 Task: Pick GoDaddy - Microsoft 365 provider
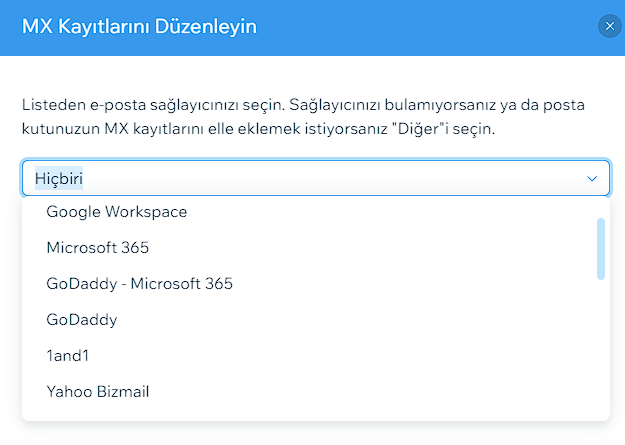139,283
